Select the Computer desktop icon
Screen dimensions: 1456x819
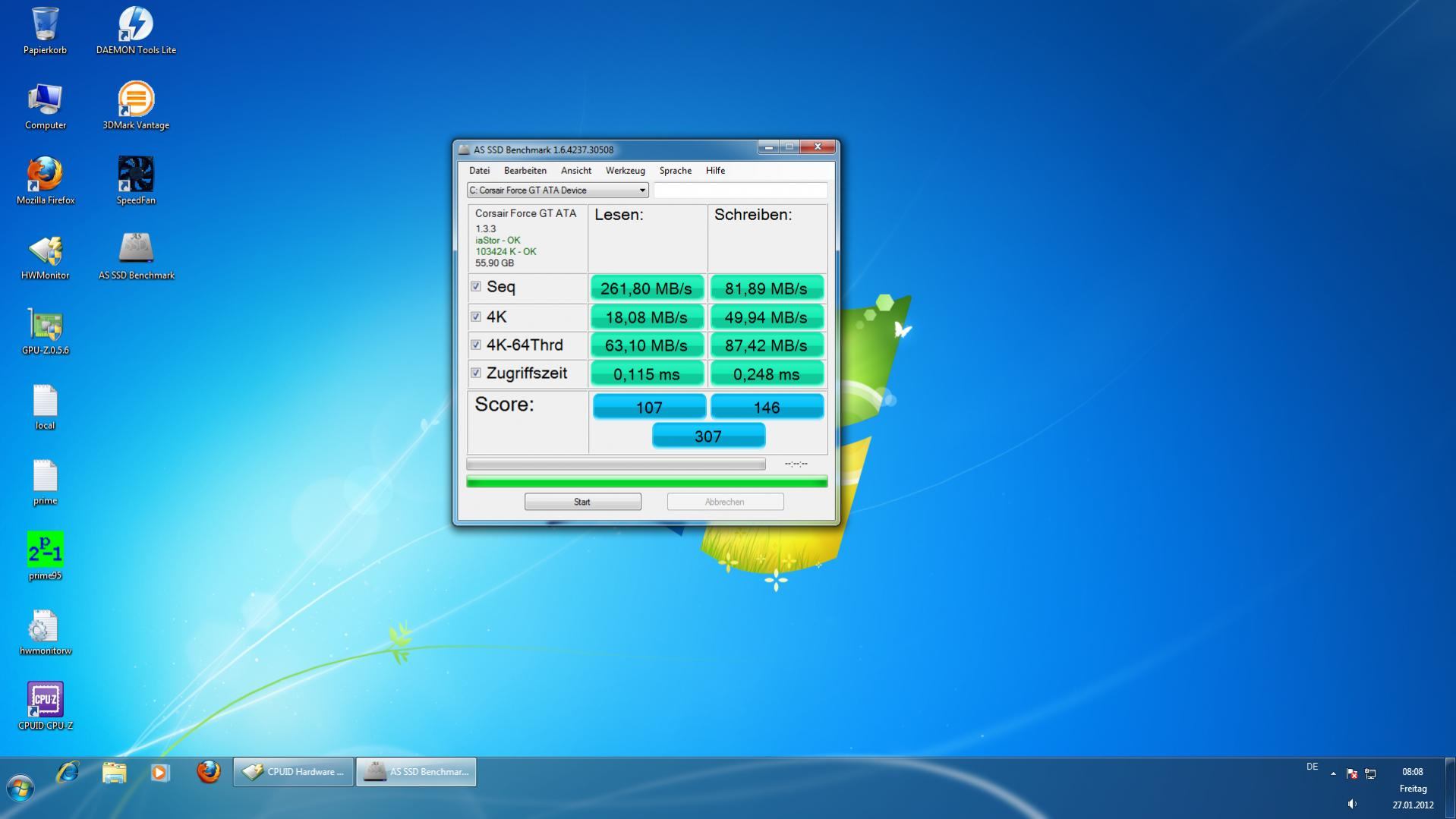coord(45,106)
